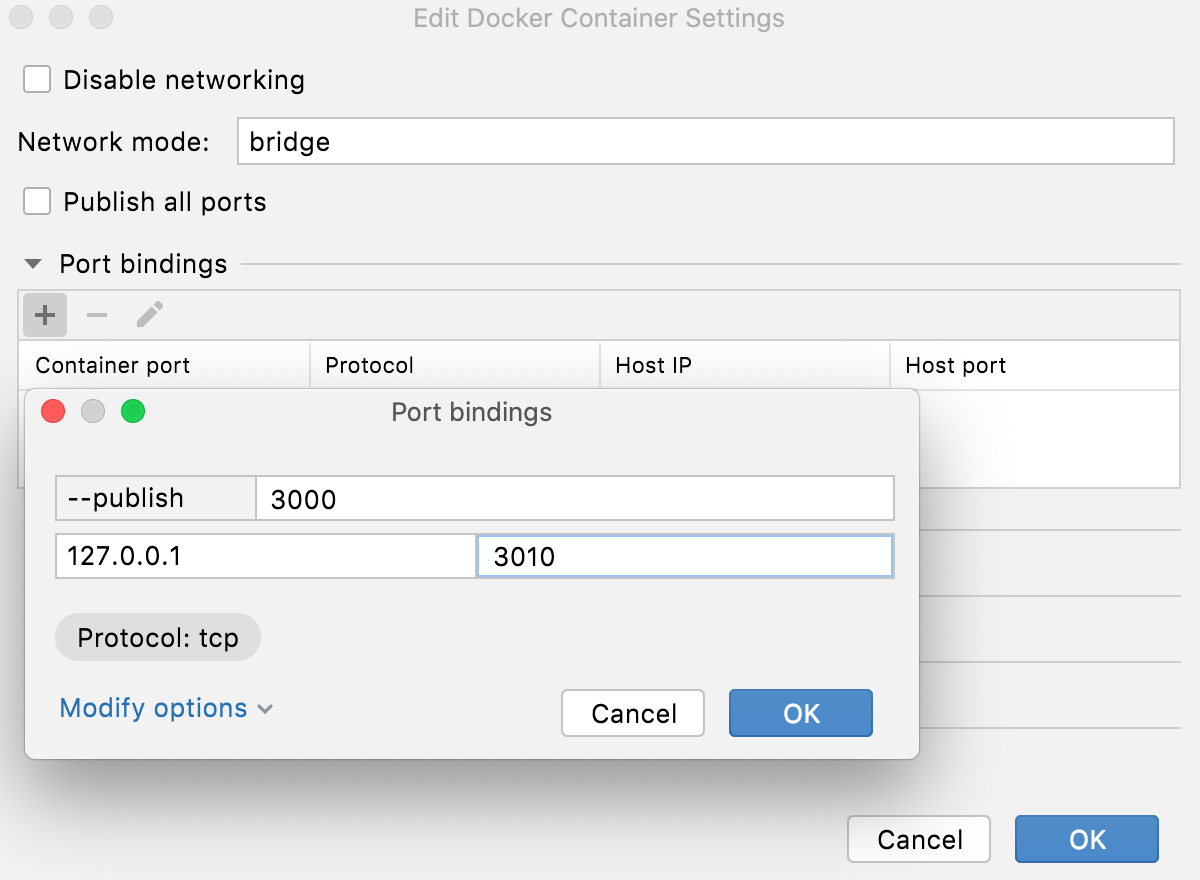Screen dimensions: 1200x880
Task: Focus the host port 3010 field
Action: 685,556
